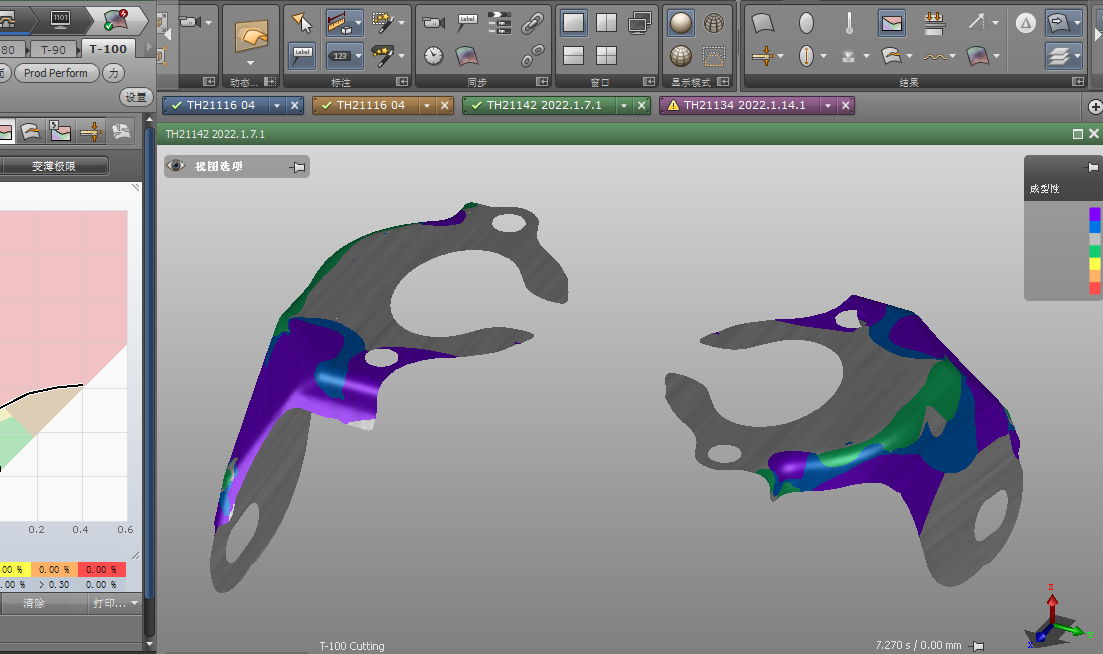Image resolution: width=1103 pixels, height=654 pixels.
Task: Click the clock time sync icon
Action: (433, 56)
